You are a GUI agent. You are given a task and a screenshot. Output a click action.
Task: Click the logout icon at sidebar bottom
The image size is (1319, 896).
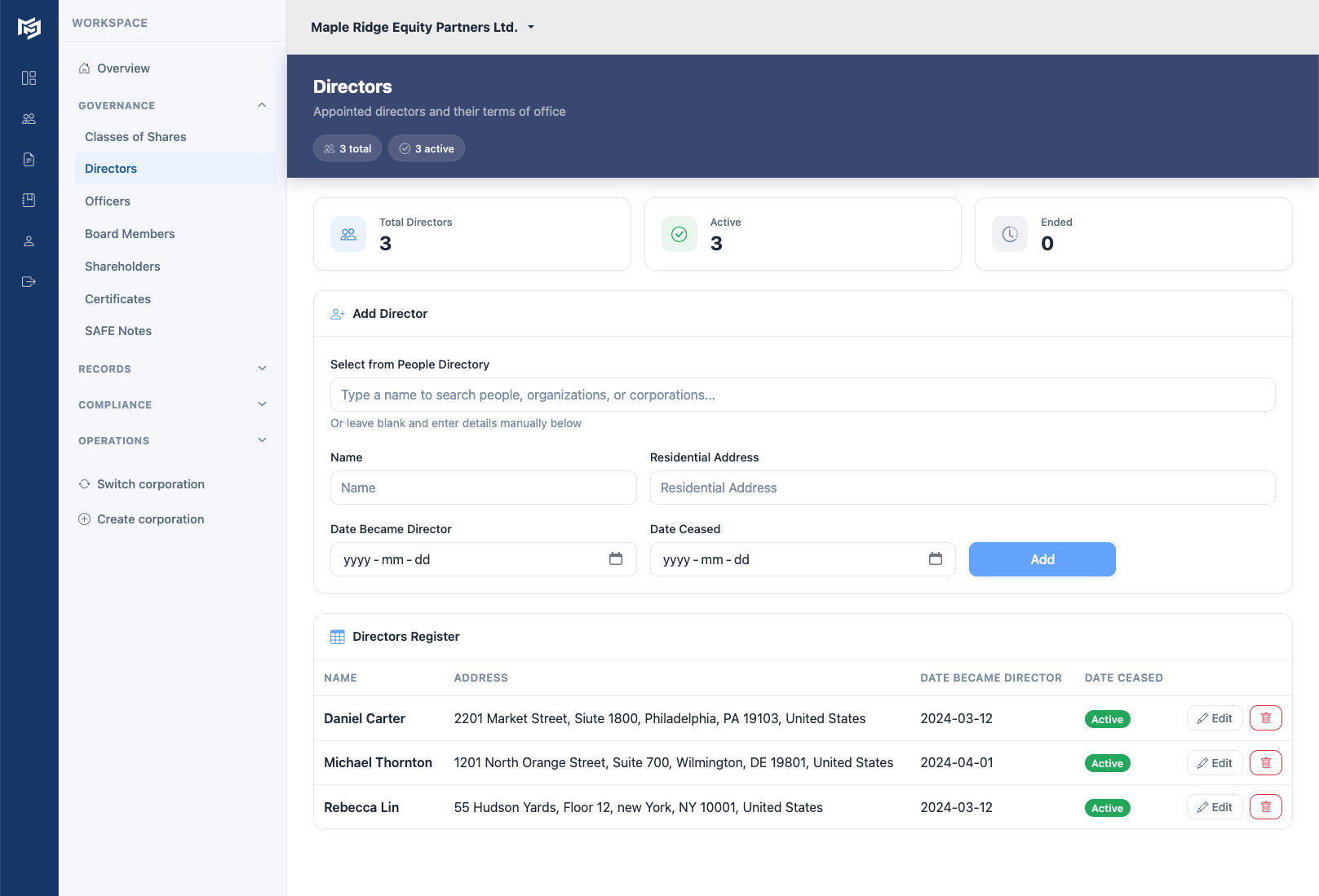(x=29, y=281)
